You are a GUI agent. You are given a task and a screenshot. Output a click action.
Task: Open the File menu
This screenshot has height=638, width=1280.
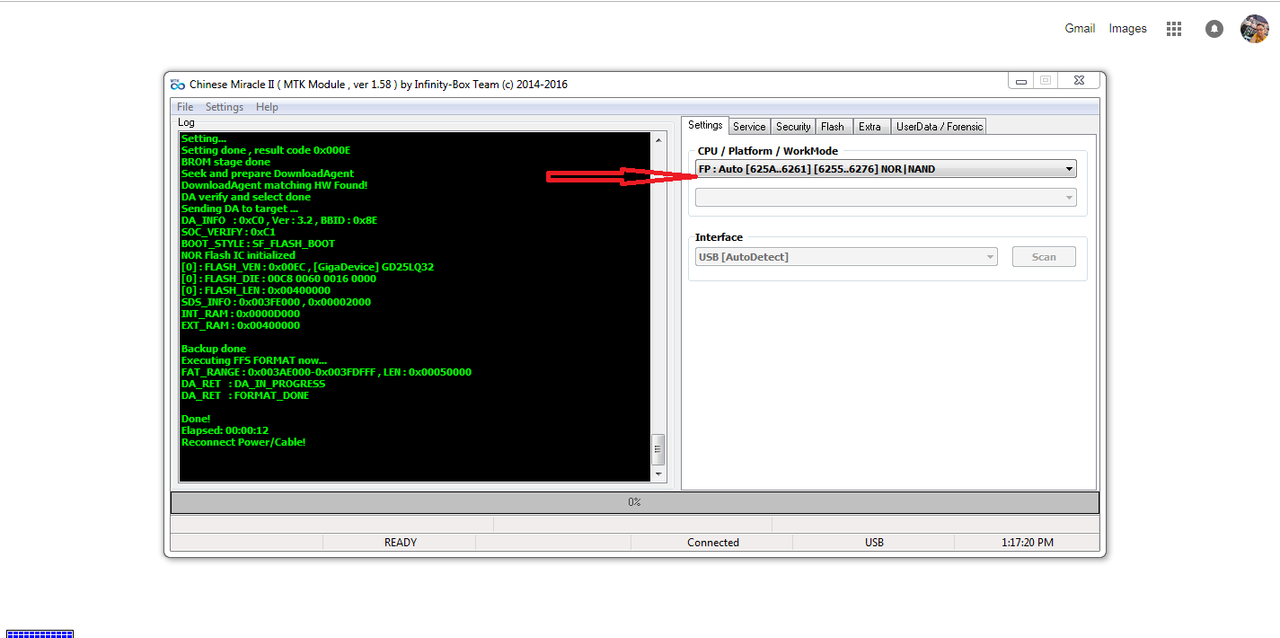click(x=185, y=107)
